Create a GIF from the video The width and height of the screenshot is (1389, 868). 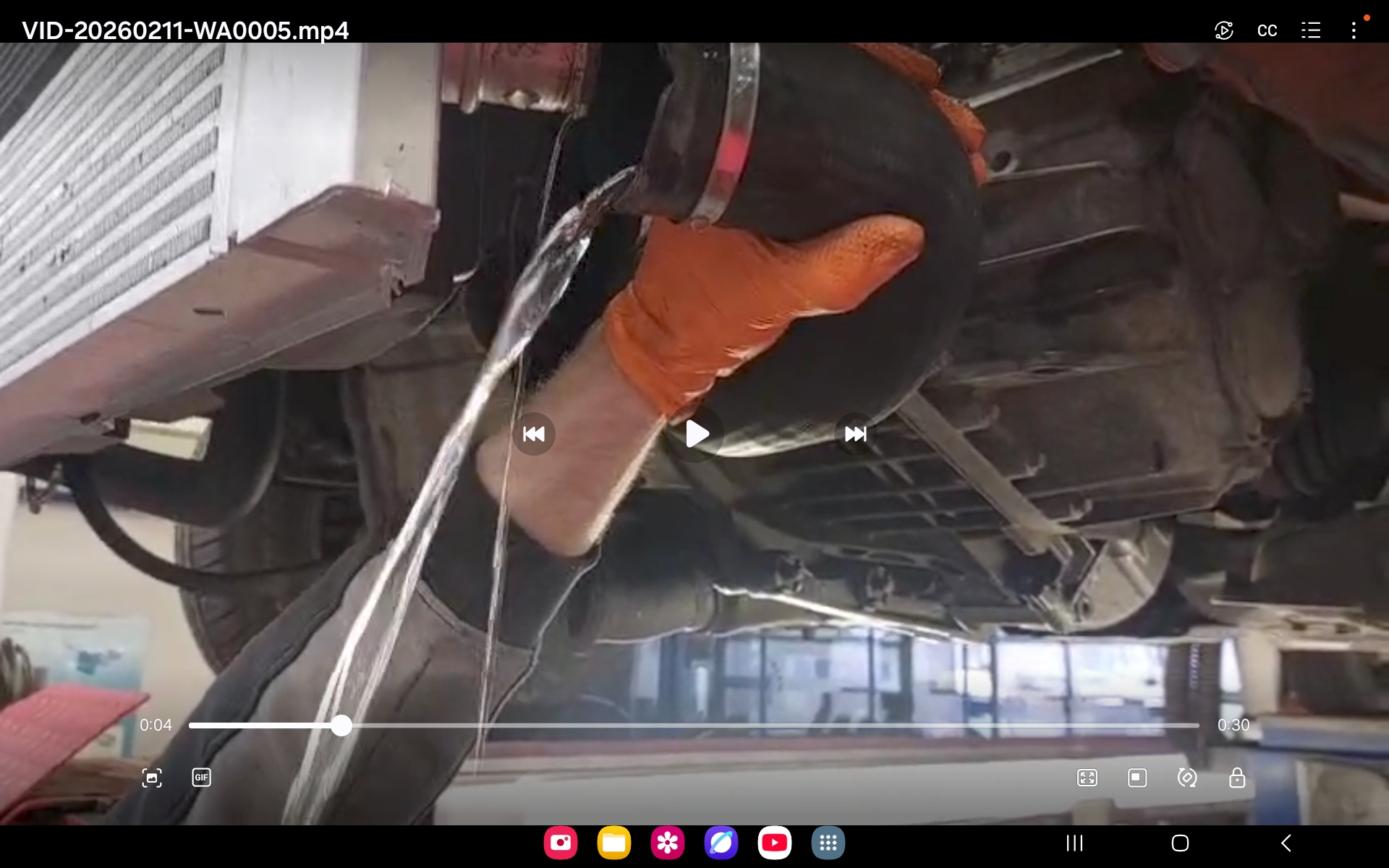click(x=201, y=778)
